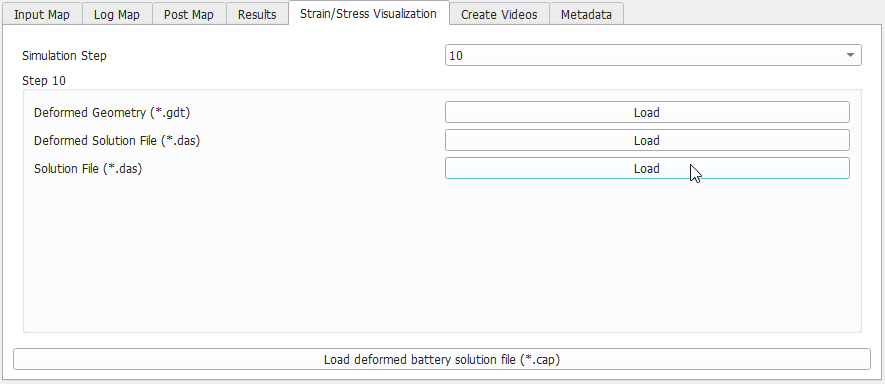The height and width of the screenshot is (384, 885).
Task: Click the Deformed Solution File (*.das) label
Action: coord(117,141)
